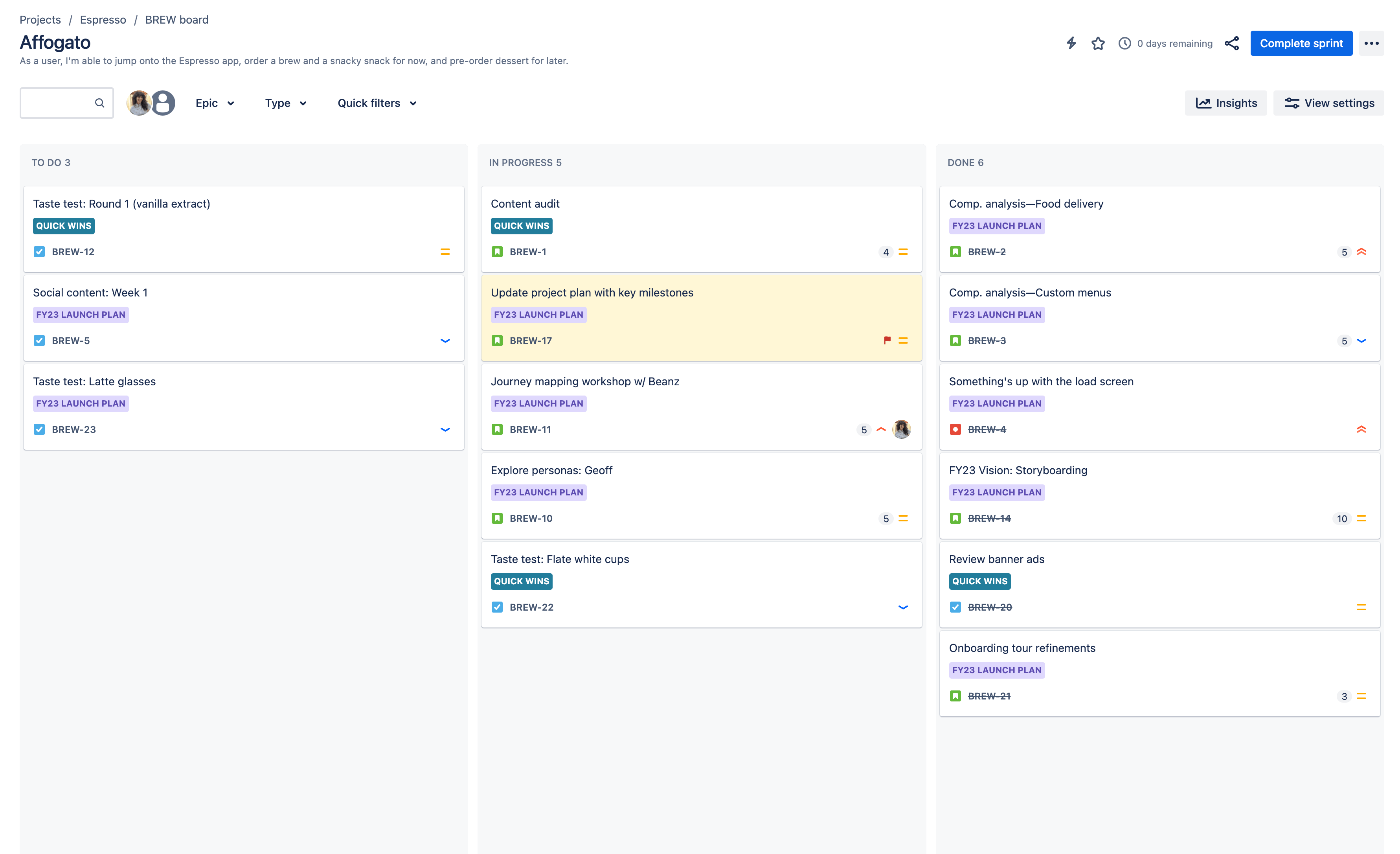Click the overflow menu ellipsis button
Viewport: 1400px width, 854px height.
coord(1371,43)
